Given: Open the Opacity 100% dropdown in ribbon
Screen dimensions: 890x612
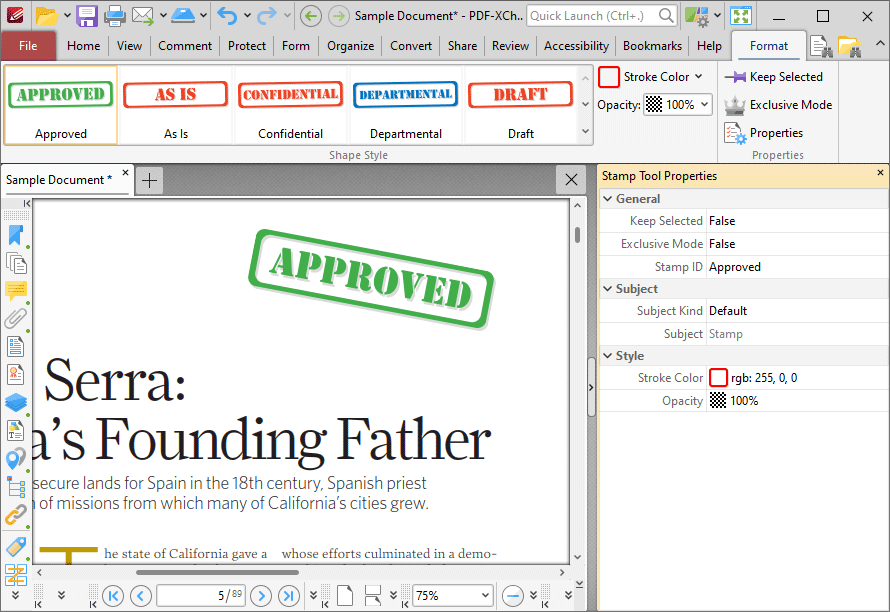Looking at the screenshot, I should 704,105.
